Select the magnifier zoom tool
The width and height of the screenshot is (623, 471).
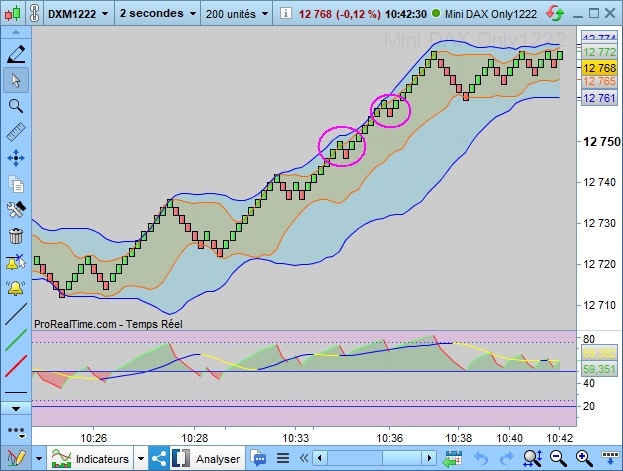tap(16, 106)
